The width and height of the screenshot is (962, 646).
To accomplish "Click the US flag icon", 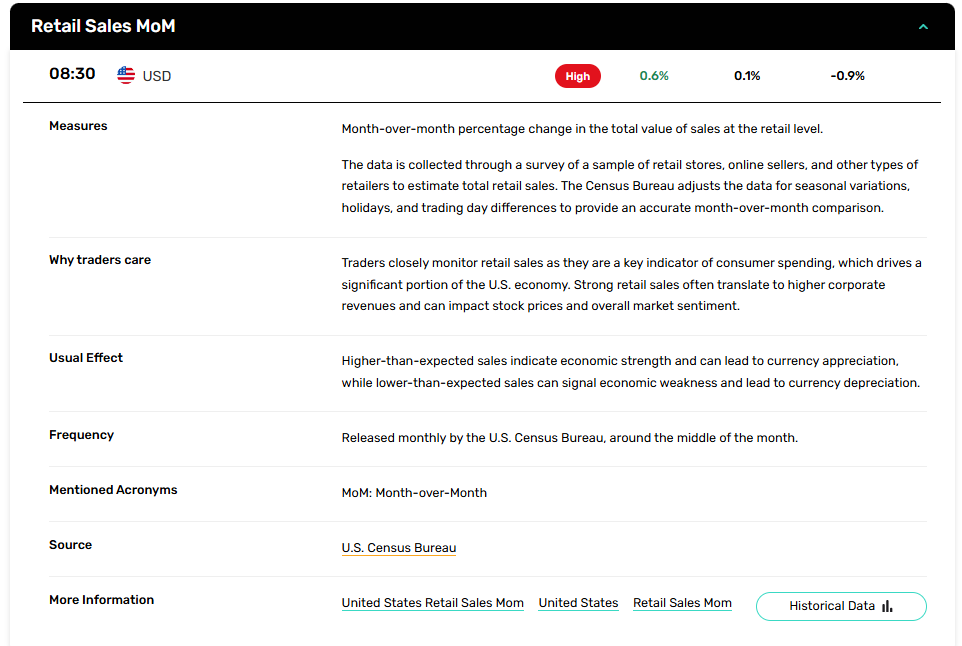I will pos(126,75).
